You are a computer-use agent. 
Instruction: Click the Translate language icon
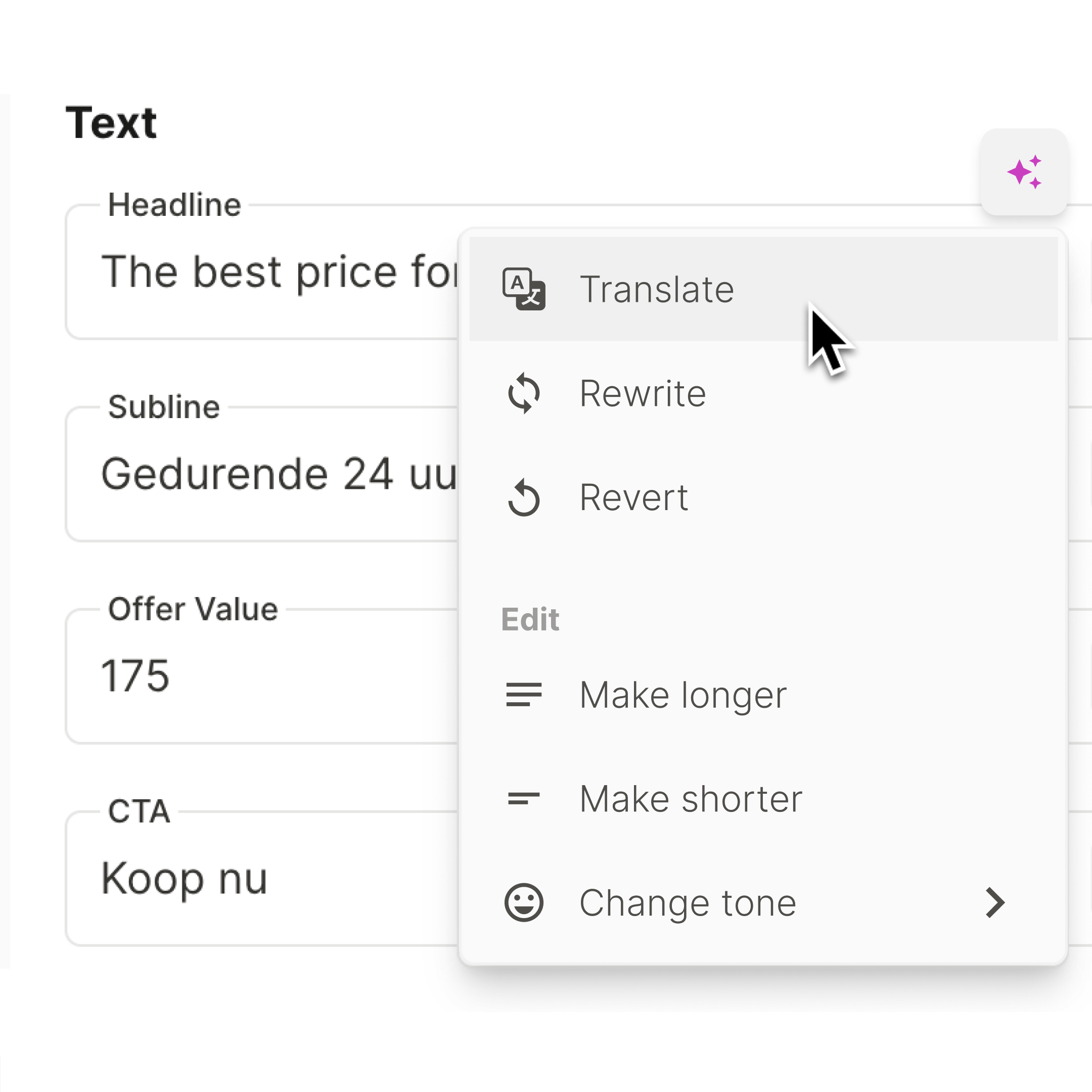point(523,289)
